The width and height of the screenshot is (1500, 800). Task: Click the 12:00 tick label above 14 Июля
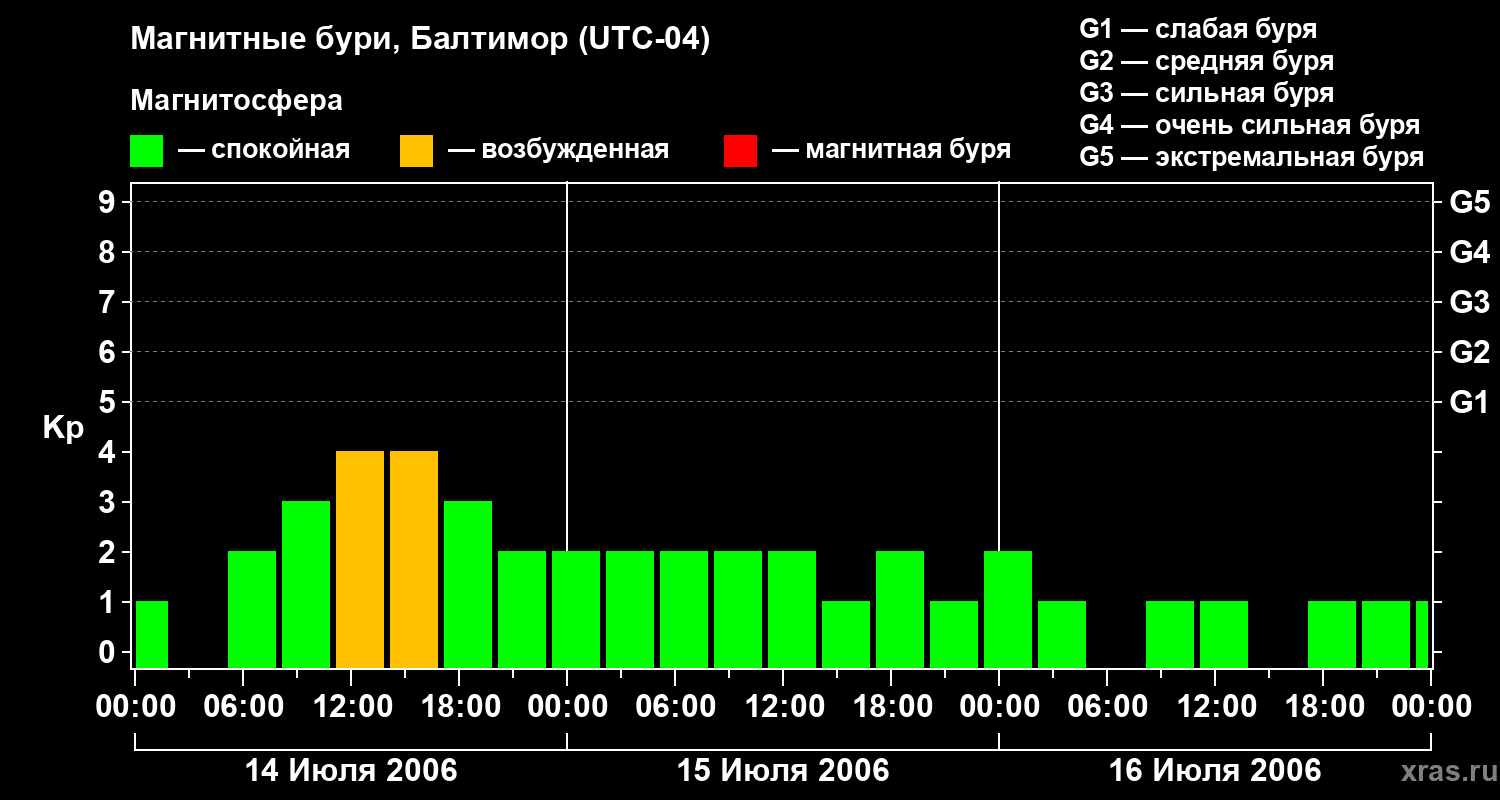coord(351,707)
